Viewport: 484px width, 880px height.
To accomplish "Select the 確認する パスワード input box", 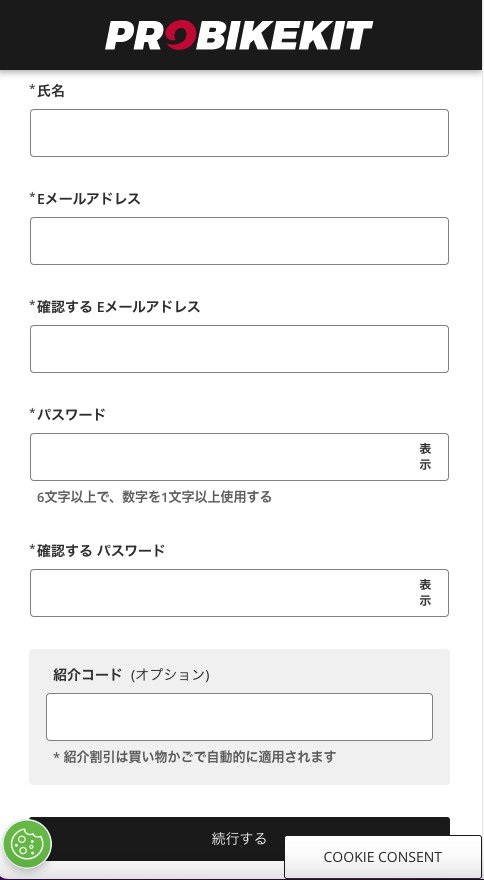I will coord(221,593).
